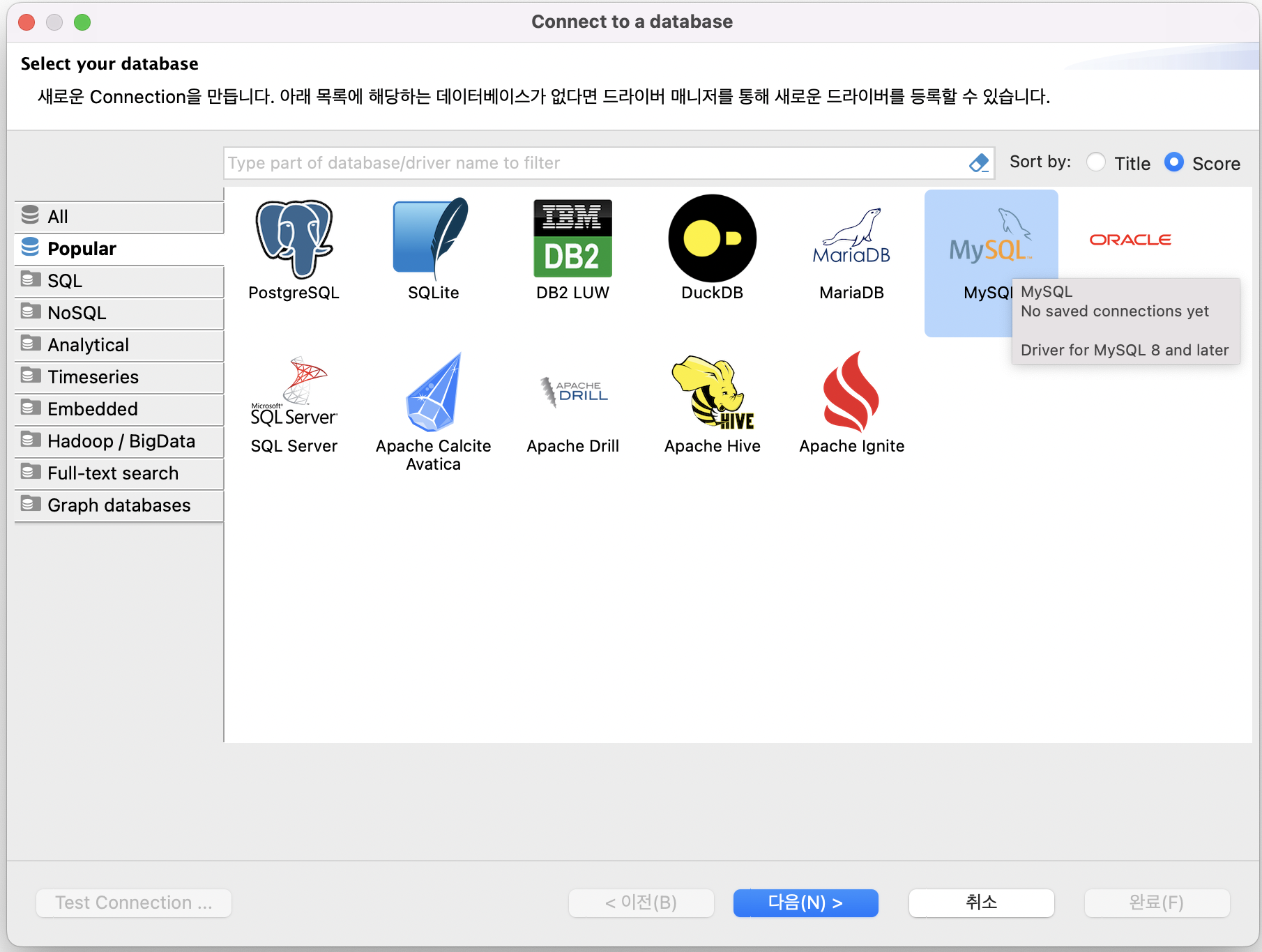The height and width of the screenshot is (952, 1262).
Task: Pick the Apache Drill icon
Action: (x=572, y=392)
